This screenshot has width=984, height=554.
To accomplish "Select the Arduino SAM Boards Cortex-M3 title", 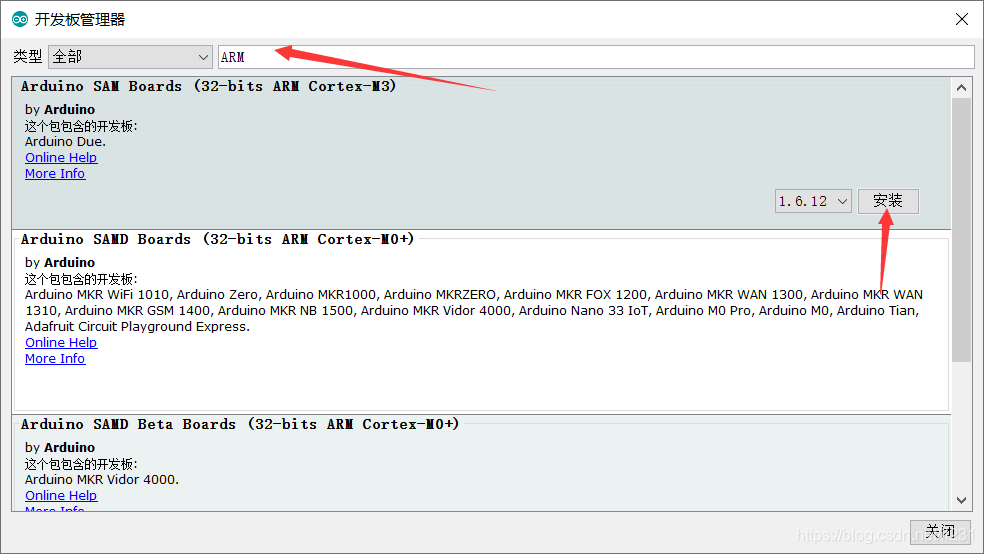I will pyautogui.click(x=208, y=86).
